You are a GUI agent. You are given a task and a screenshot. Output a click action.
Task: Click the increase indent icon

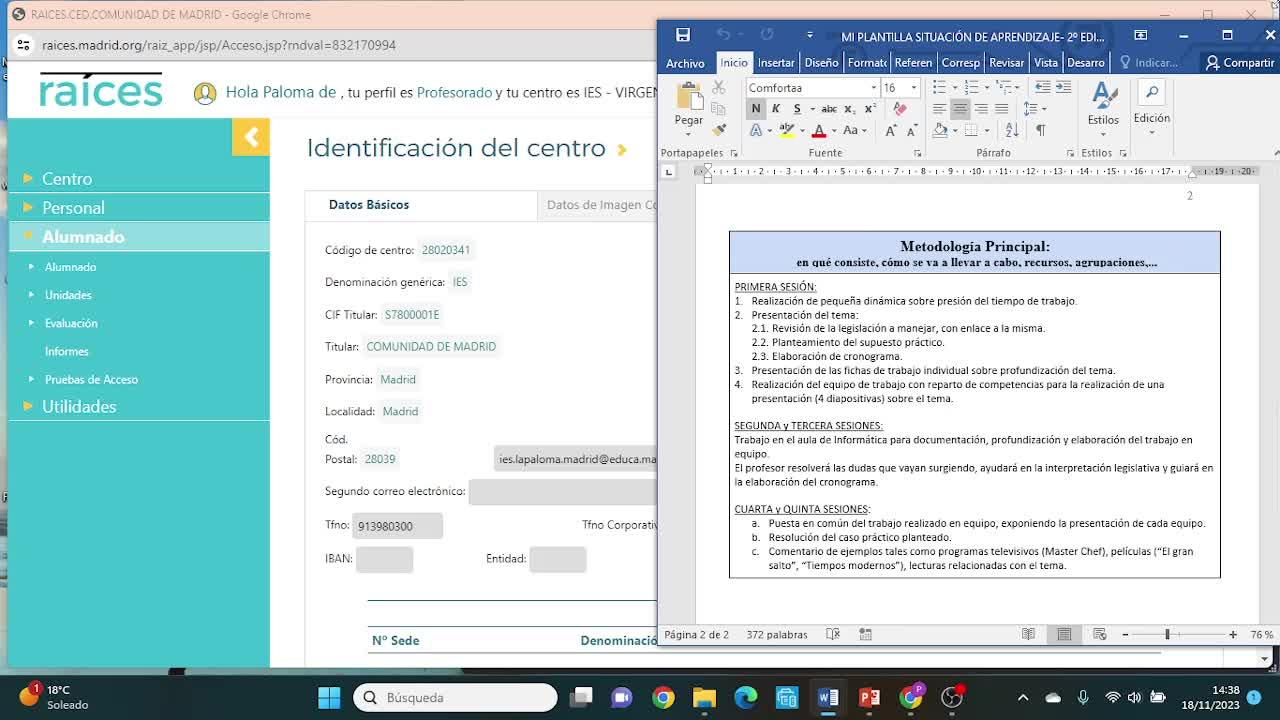pyautogui.click(x=1064, y=88)
